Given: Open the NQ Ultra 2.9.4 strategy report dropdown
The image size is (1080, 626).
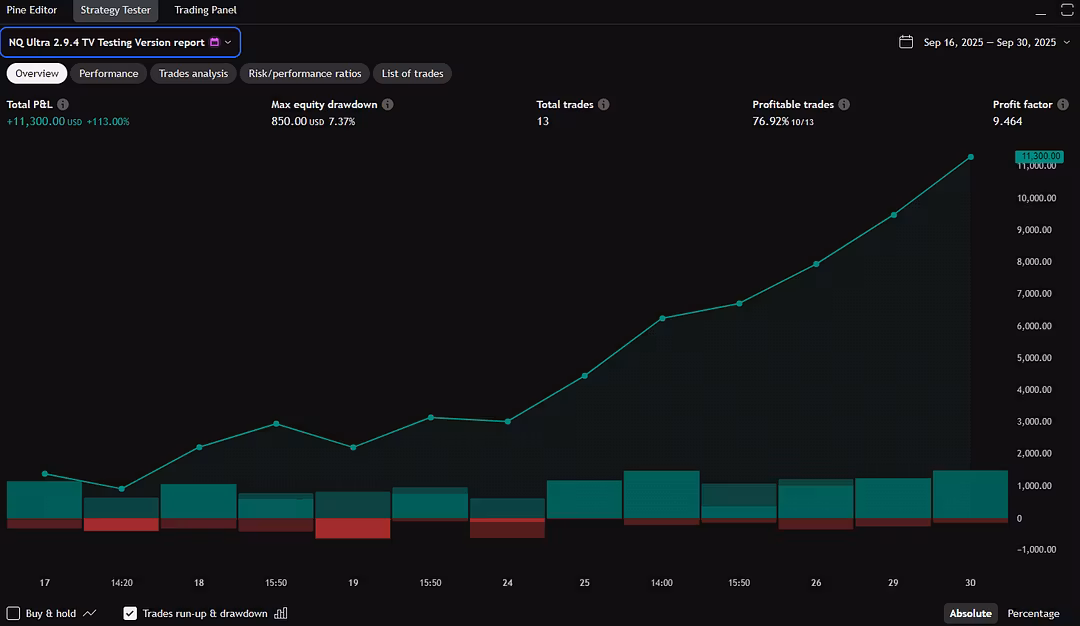Looking at the screenshot, I should 121,42.
